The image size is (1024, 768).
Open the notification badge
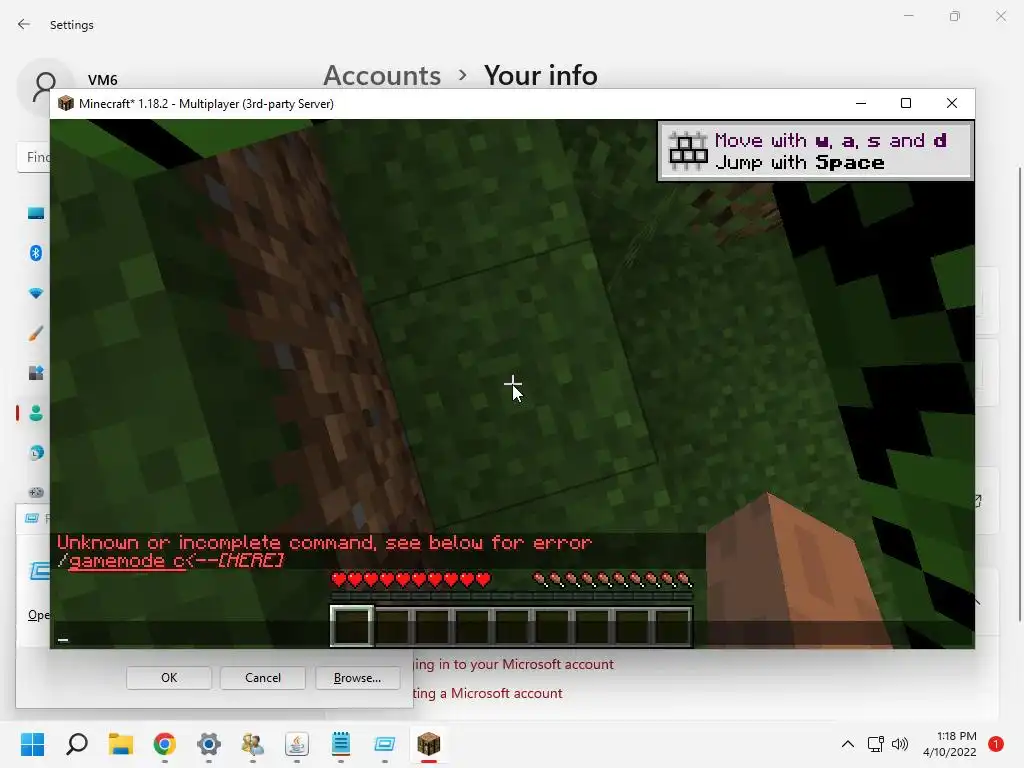996,744
